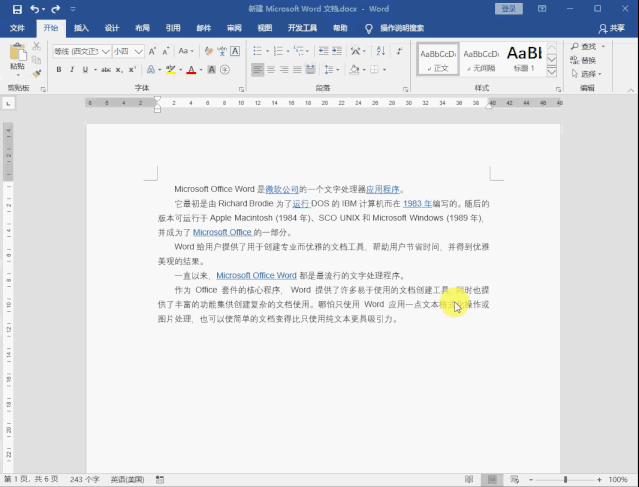Switch to the 插入 ribbon tab

click(x=81, y=29)
